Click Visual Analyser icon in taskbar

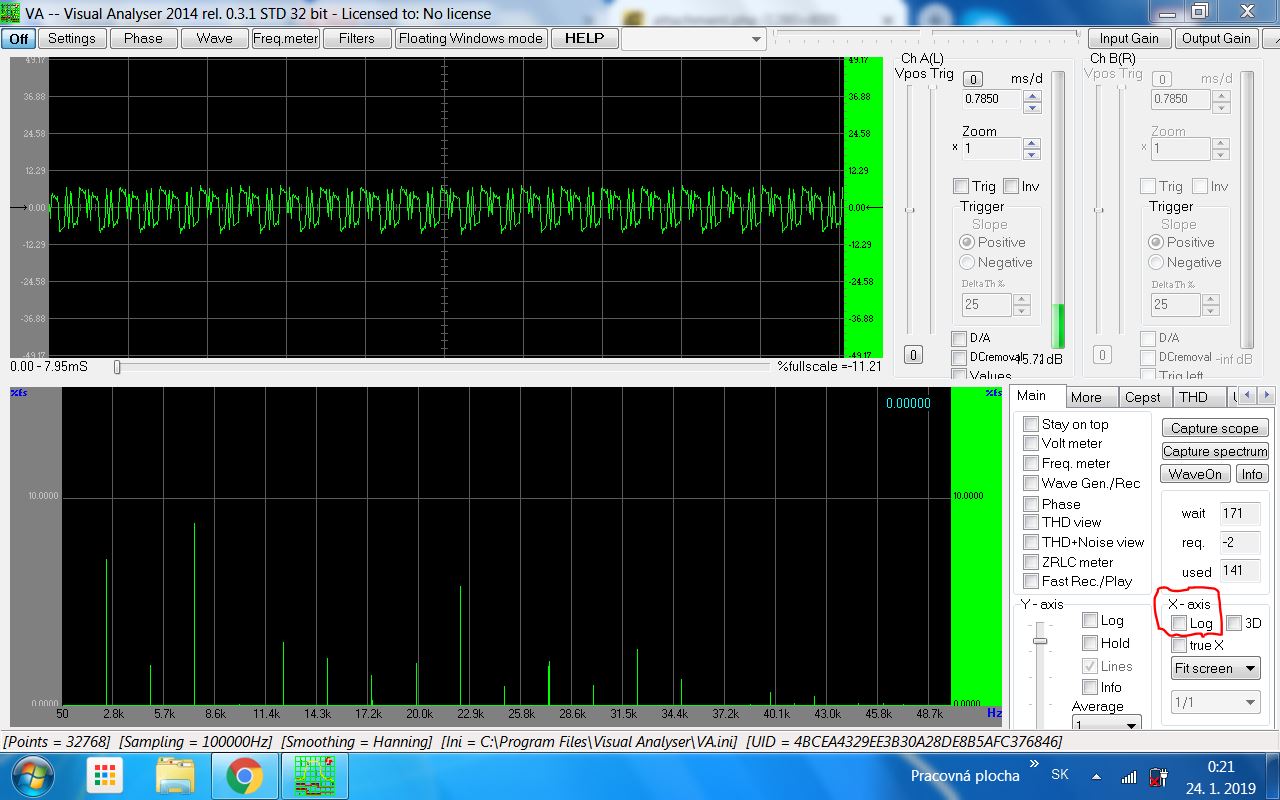point(313,775)
